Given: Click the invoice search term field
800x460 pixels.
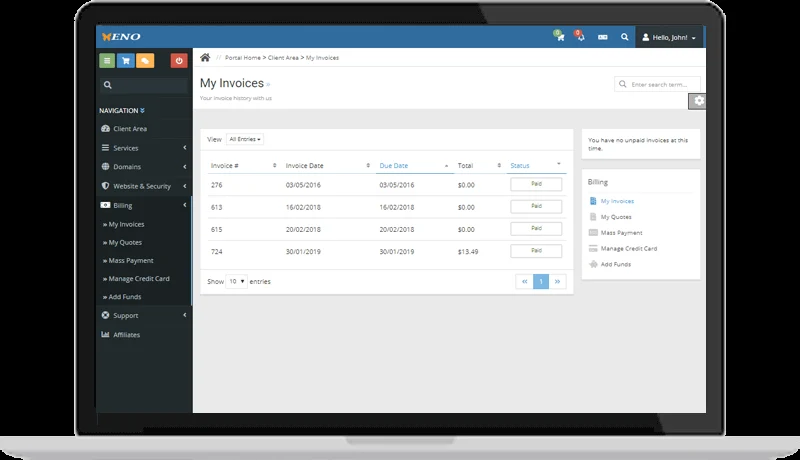Looking at the screenshot, I should tap(658, 84).
